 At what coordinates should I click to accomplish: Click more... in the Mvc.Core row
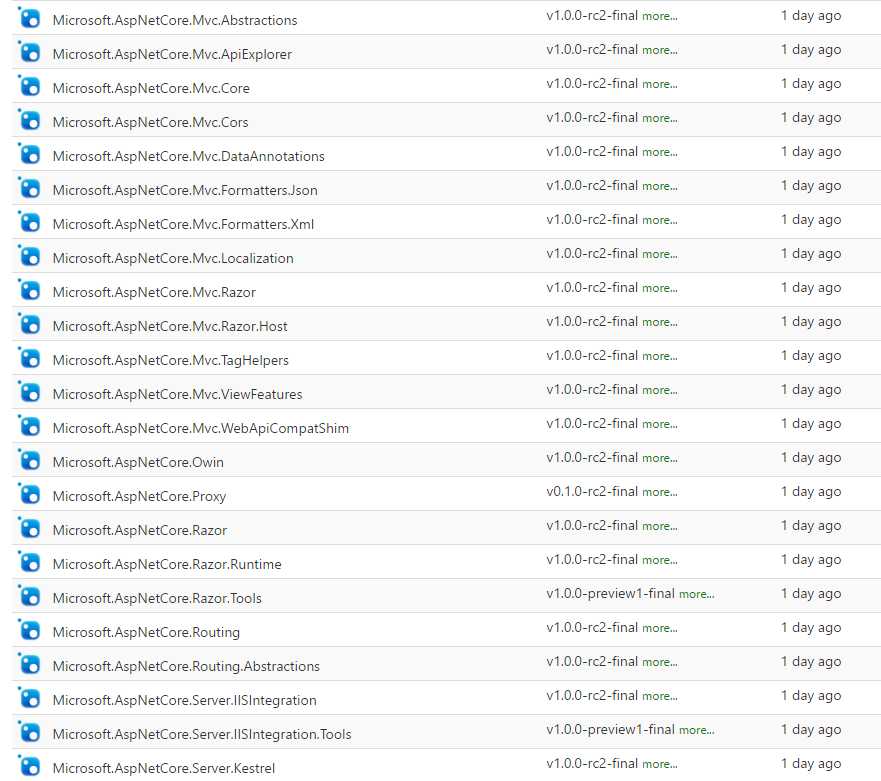tap(660, 84)
